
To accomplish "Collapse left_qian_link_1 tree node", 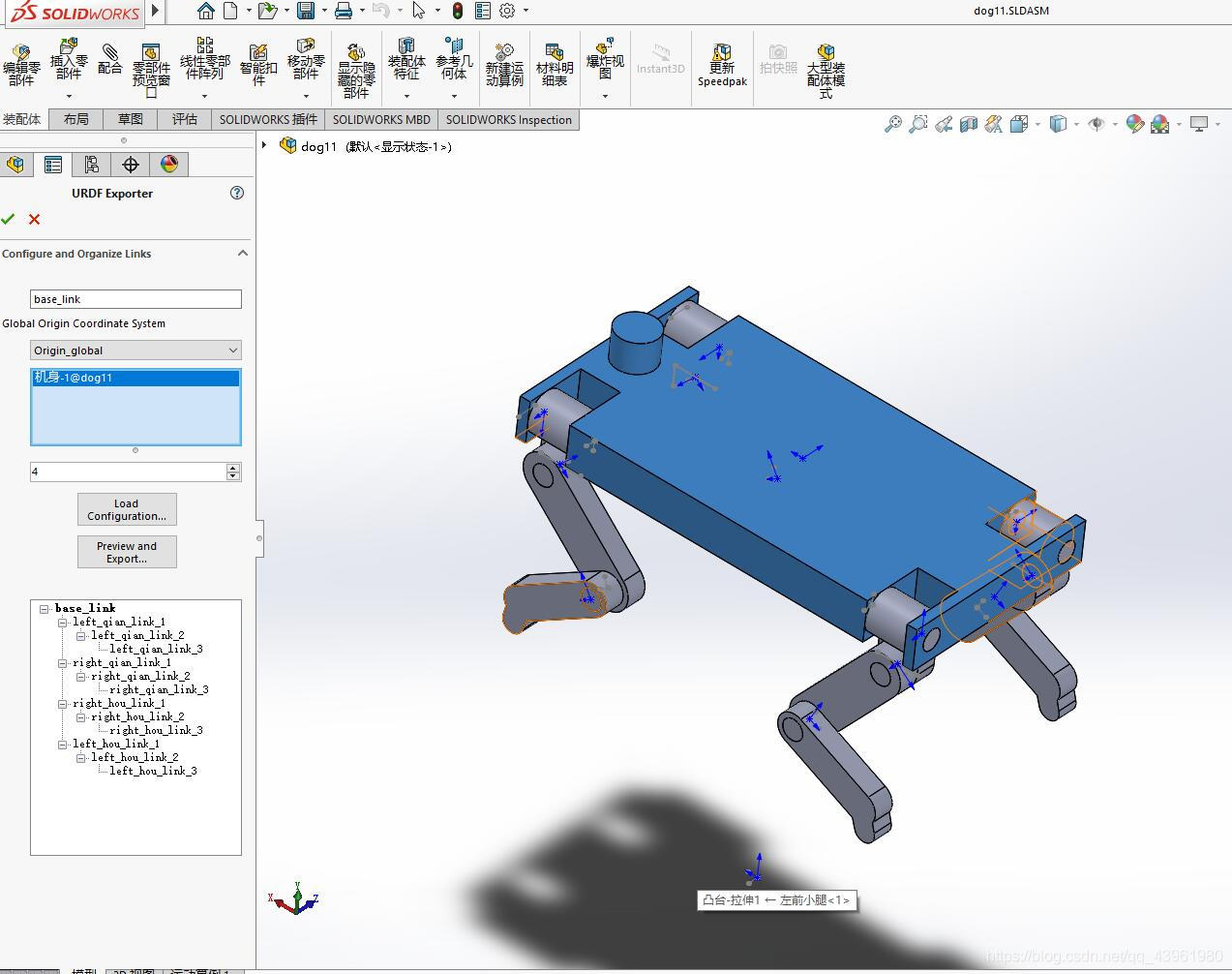I will click(63, 623).
